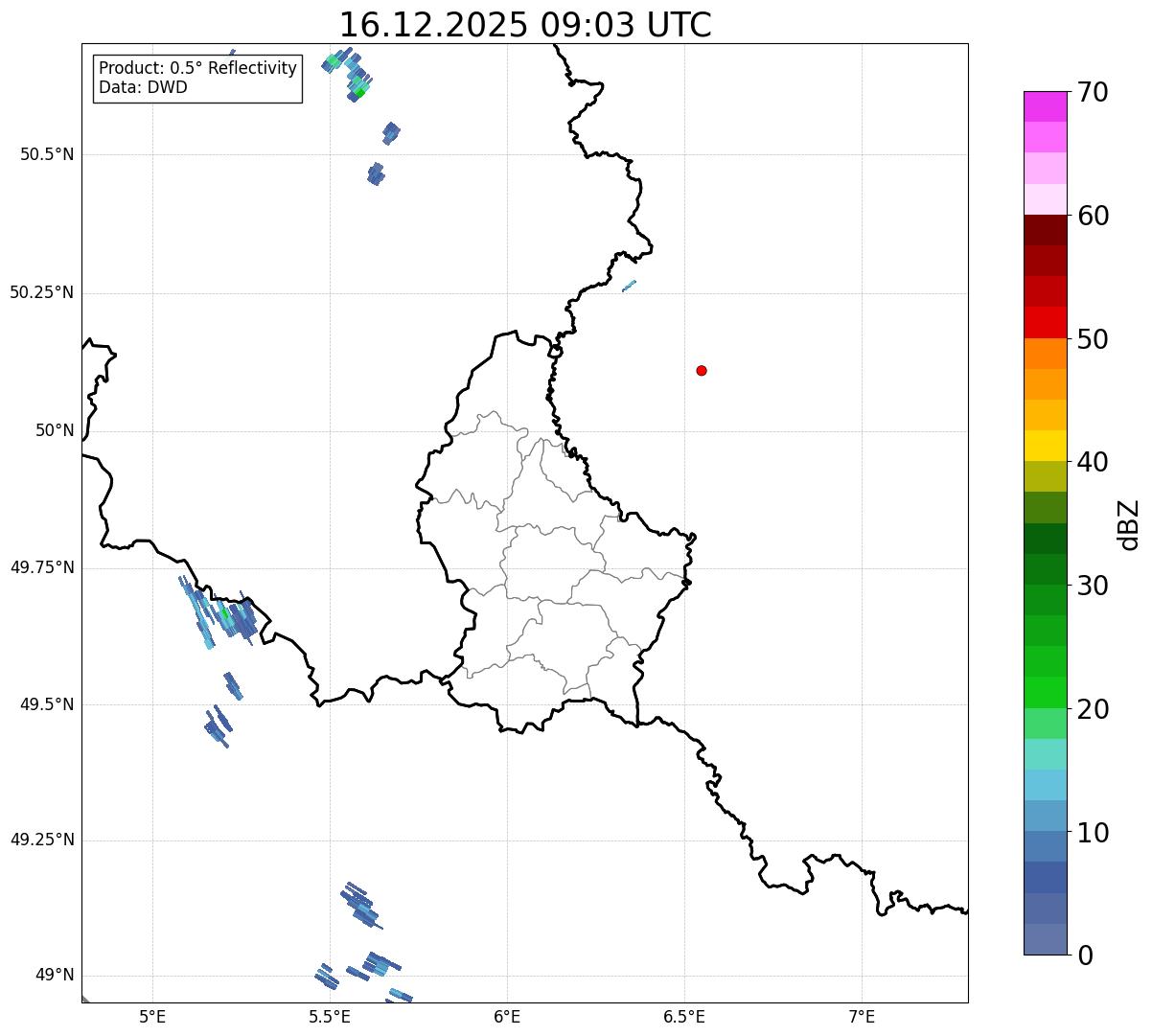1152x1036 pixels.
Task: Click the title '16.12.2025 09:03 UTC'
Action: pyautogui.click(x=525, y=24)
